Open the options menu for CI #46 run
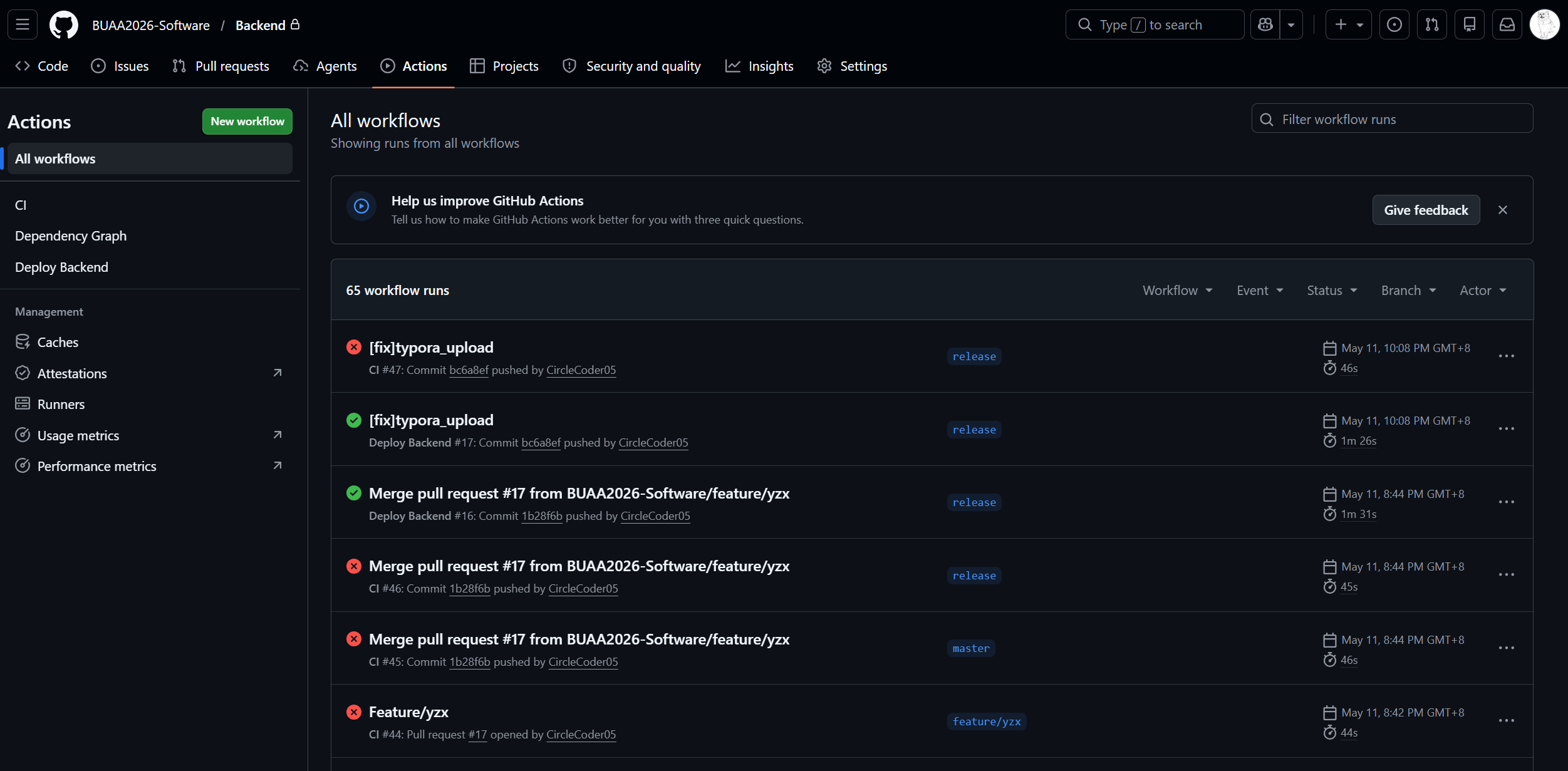 click(x=1506, y=575)
